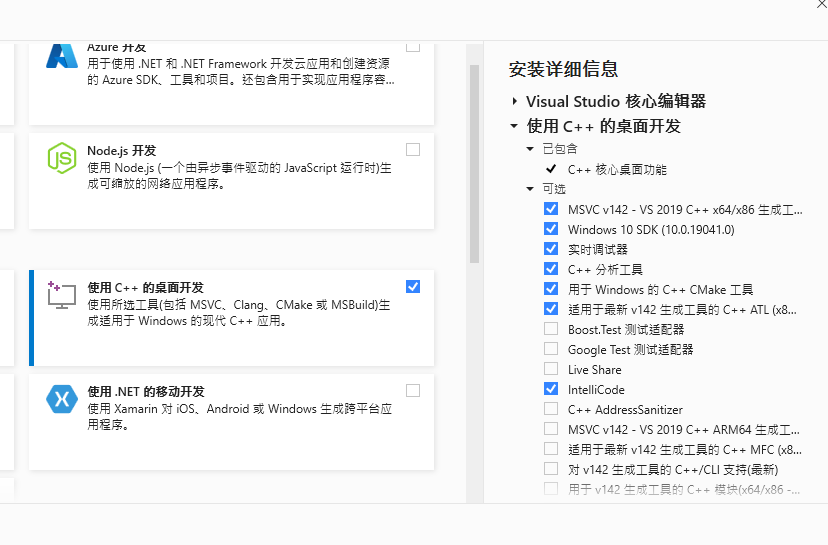Click the C++ 核心桌面功能 included item

coord(617,170)
